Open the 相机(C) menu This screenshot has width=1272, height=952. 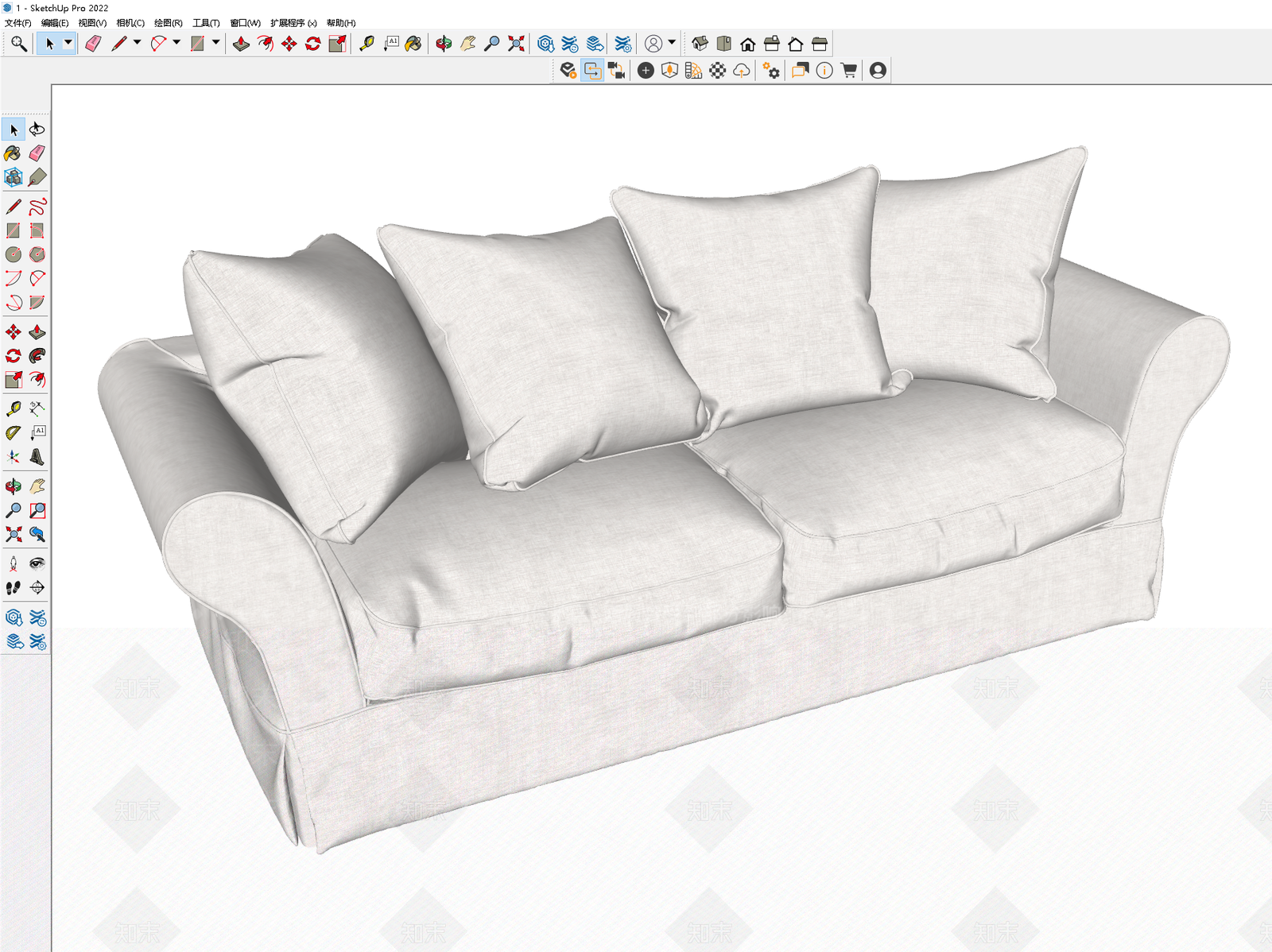[x=130, y=23]
